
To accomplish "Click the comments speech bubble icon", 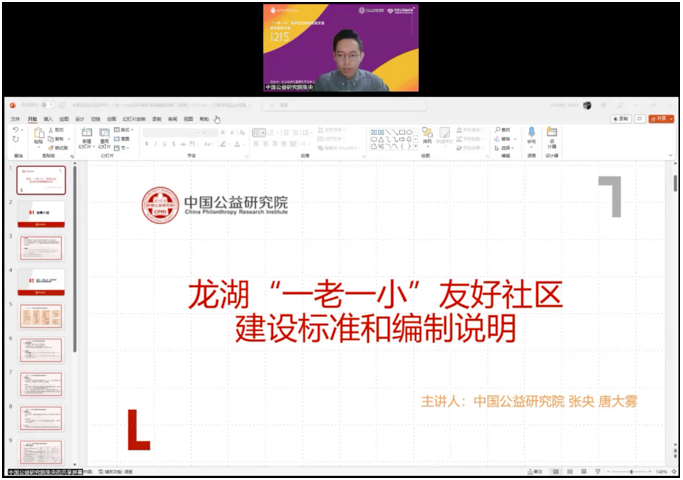I will [x=640, y=119].
